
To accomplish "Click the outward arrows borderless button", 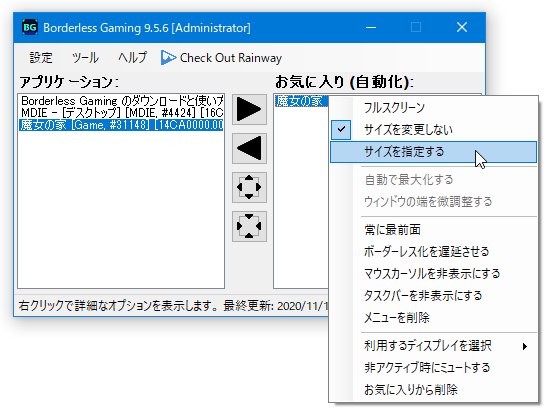I will [249, 187].
